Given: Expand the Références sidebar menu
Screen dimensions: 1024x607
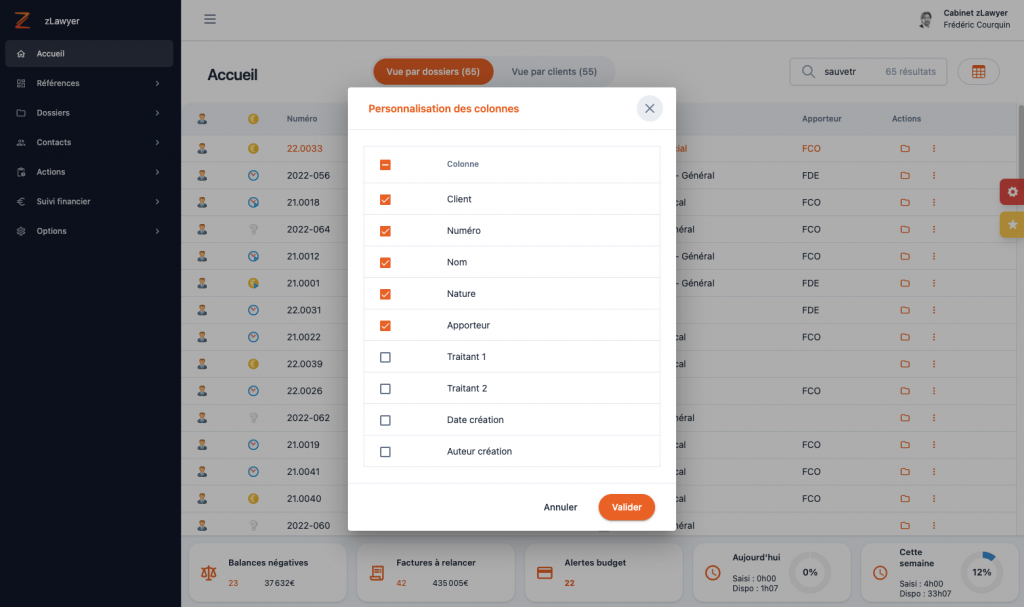Looking at the screenshot, I should [88, 83].
